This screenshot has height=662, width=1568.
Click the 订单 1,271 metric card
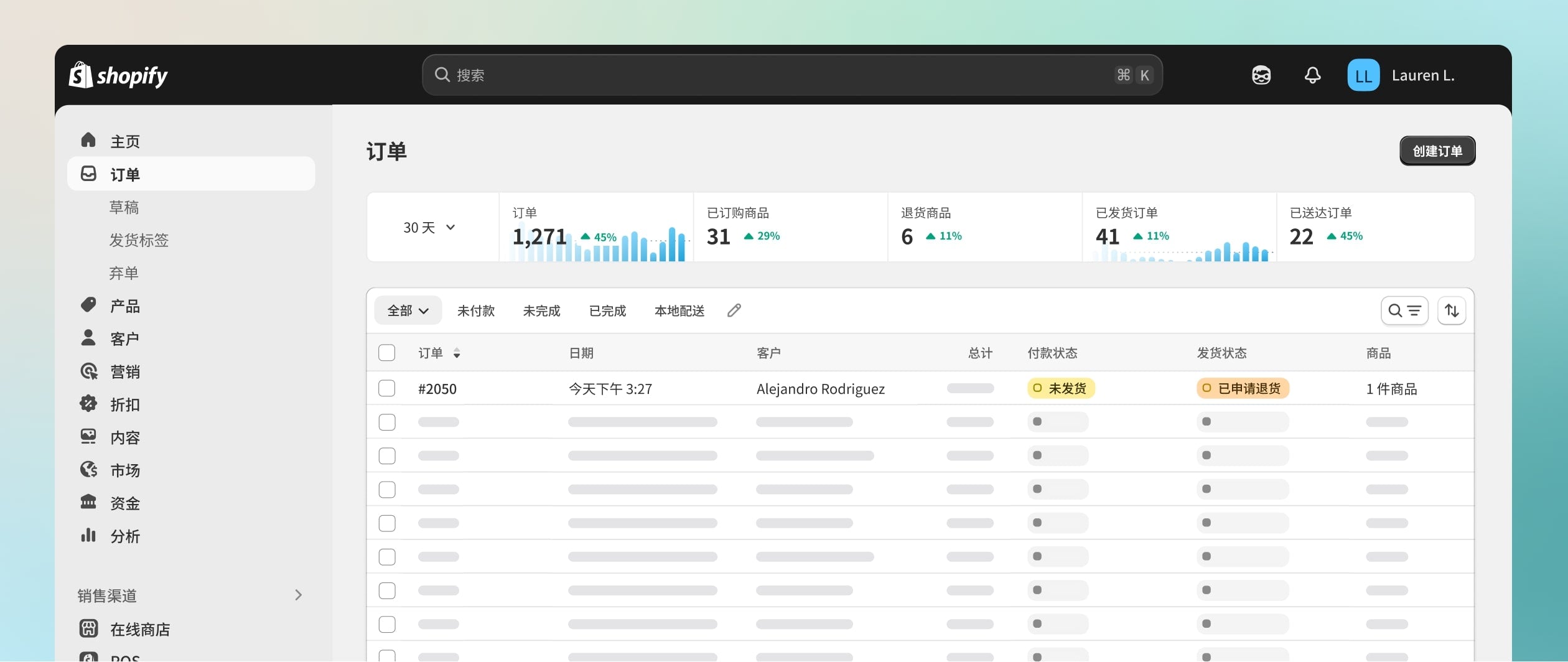596,227
